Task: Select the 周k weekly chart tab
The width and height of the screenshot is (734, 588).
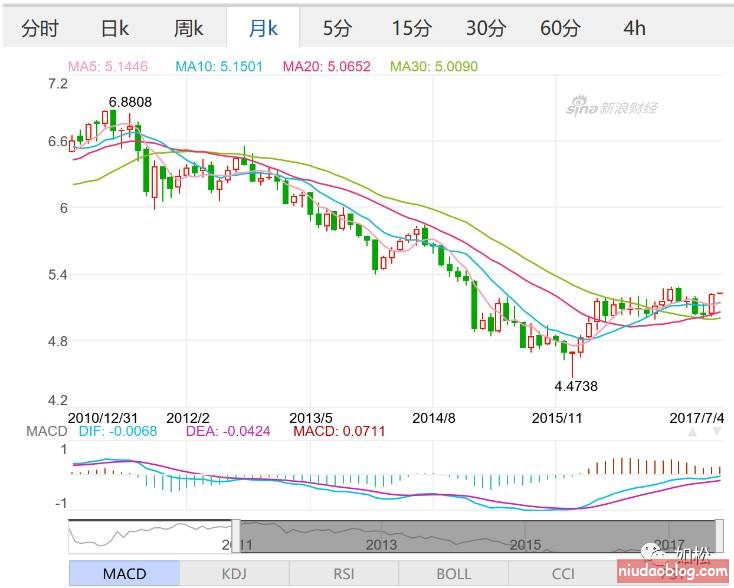Action: tap(189, 29)
